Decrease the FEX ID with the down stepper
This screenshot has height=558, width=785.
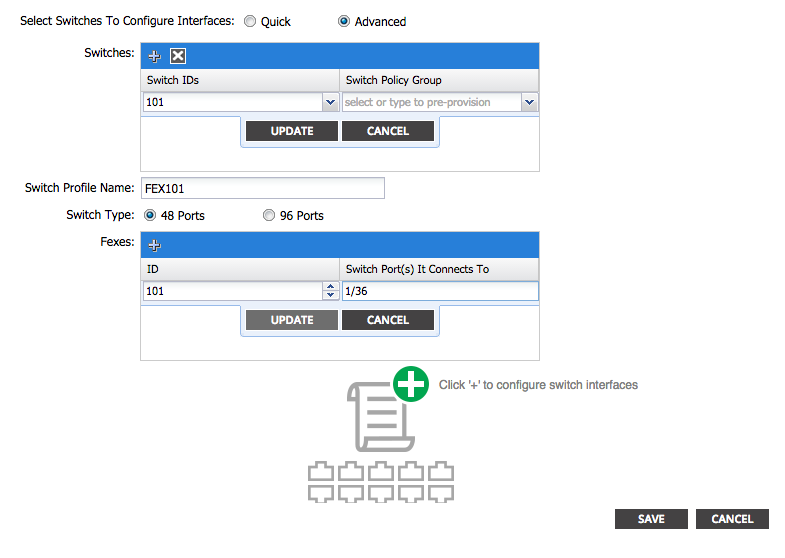[x=330, y=295]
